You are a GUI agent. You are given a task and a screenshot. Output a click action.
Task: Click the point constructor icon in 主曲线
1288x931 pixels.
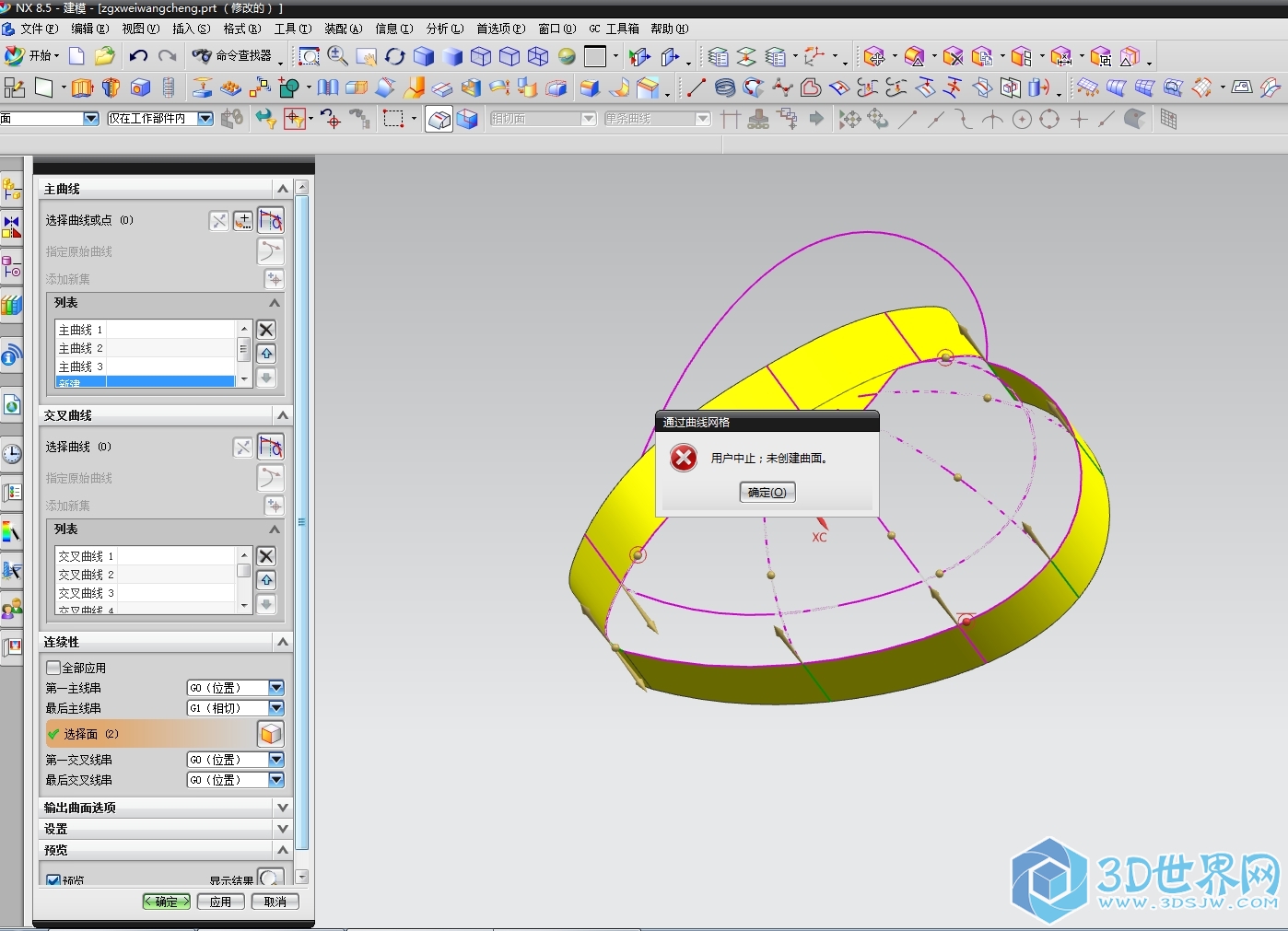coord(242,220)
